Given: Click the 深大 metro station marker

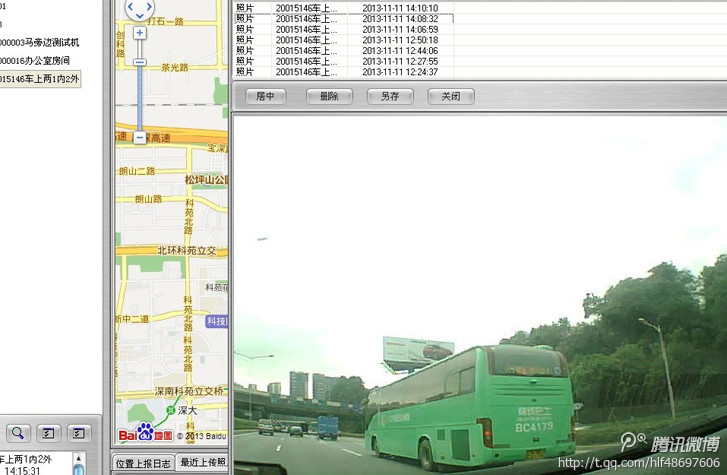Looking at the screenshot, I should point(170,410).
